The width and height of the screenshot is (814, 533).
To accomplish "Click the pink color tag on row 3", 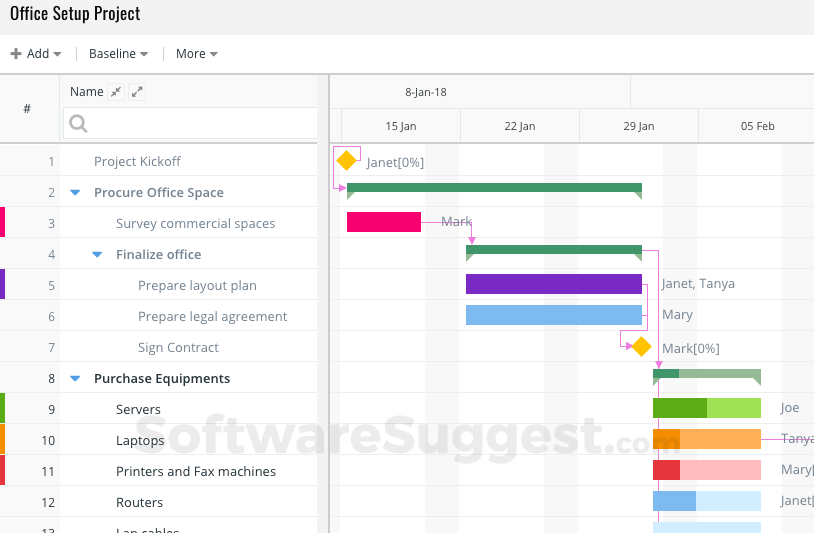I will pyautogui.click(x=3, y=222).
